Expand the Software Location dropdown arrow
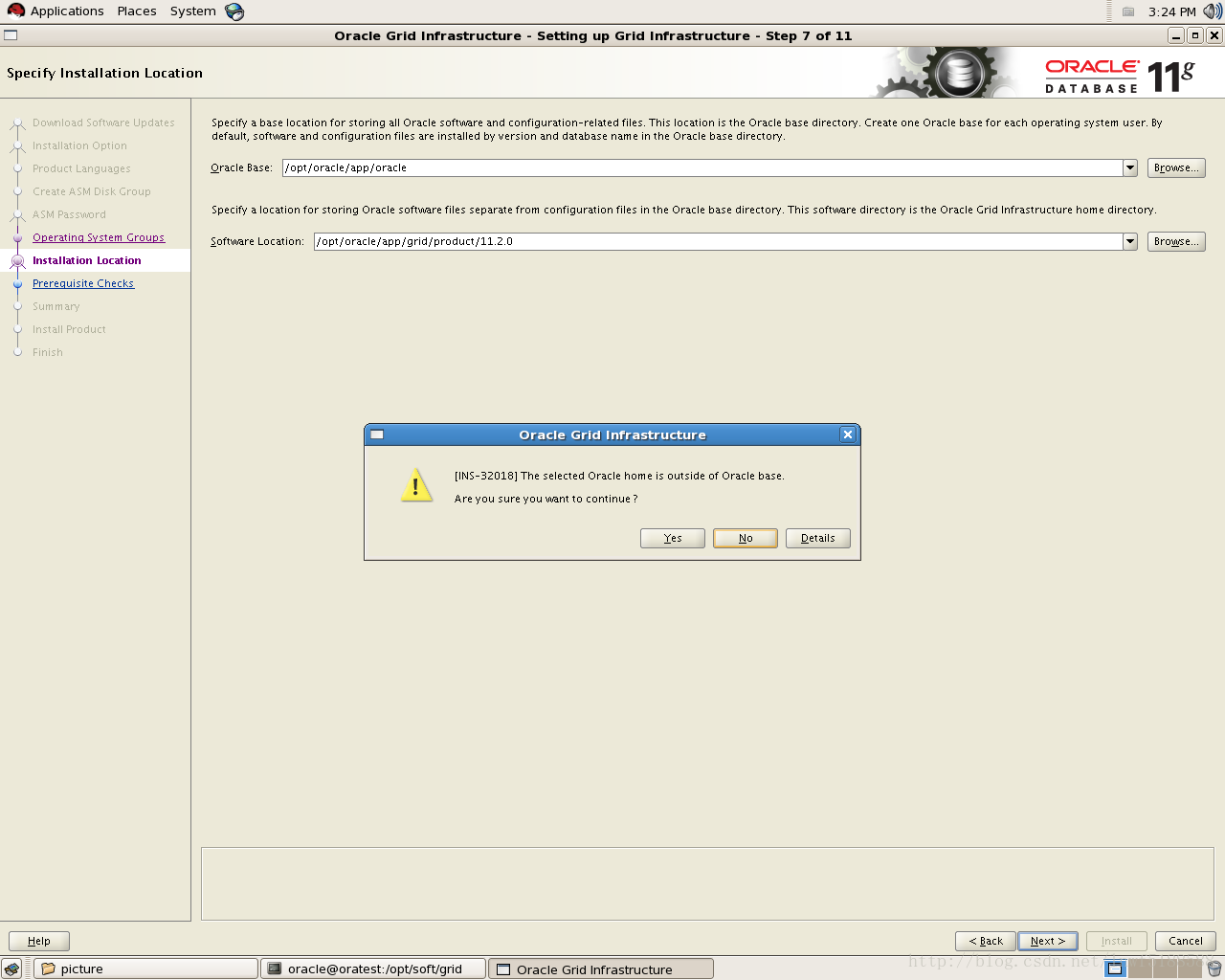The height and width of the screenshot is (980, 1225). [1130, 241]
